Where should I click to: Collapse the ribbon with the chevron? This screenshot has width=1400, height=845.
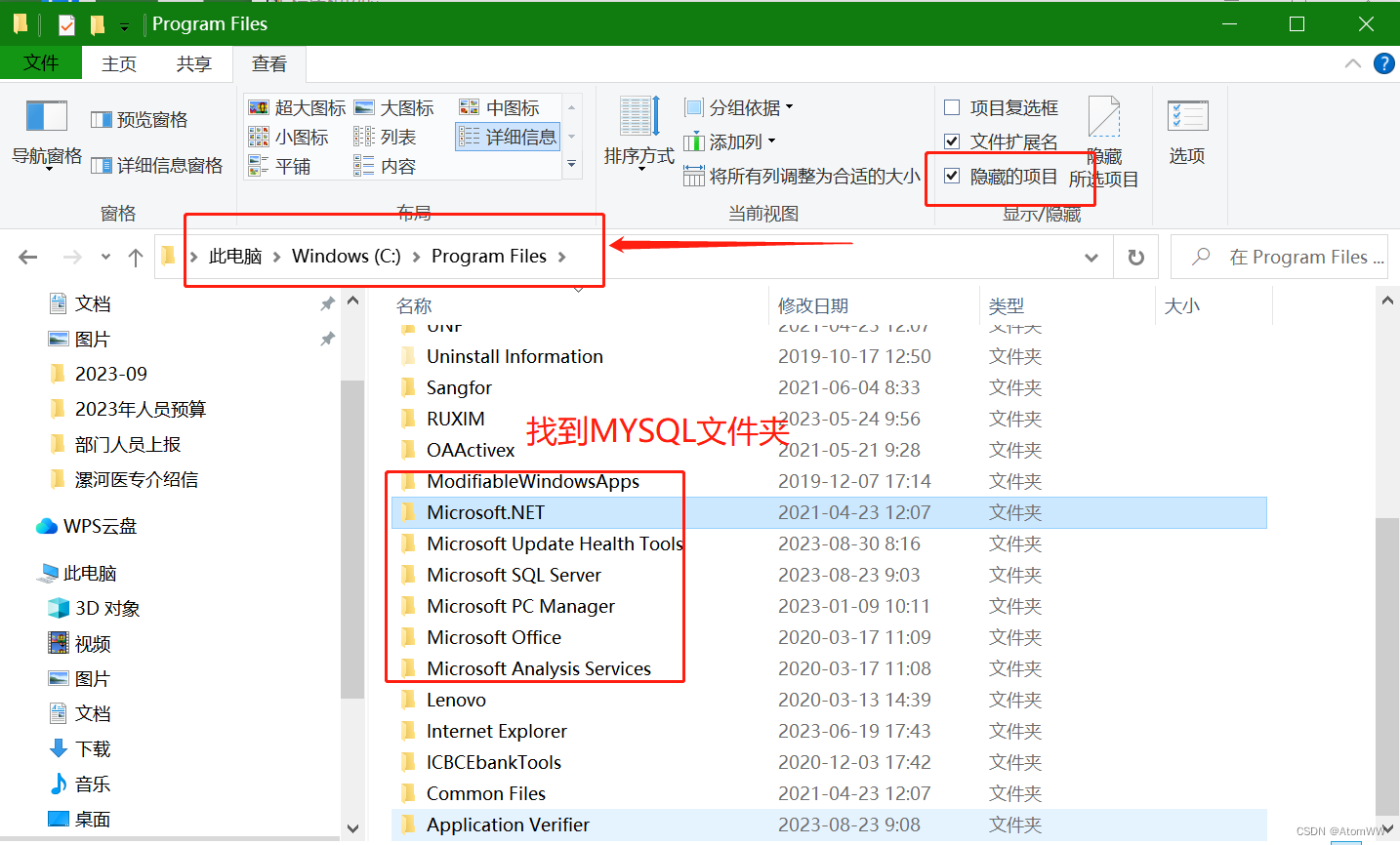[1353, 63]
